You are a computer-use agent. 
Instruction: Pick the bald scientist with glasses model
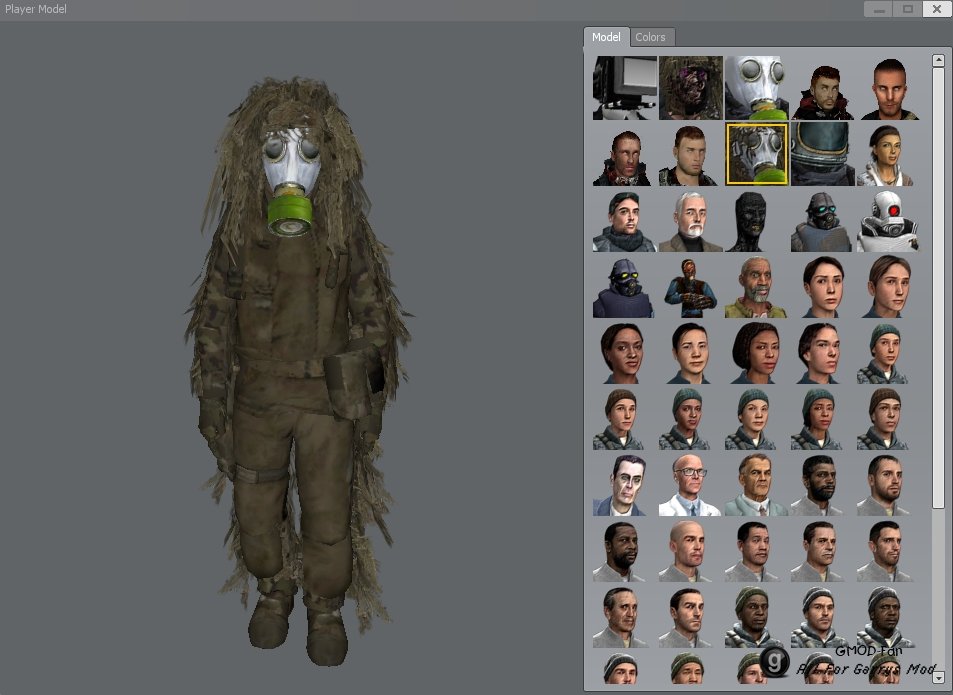coord(690,485)
